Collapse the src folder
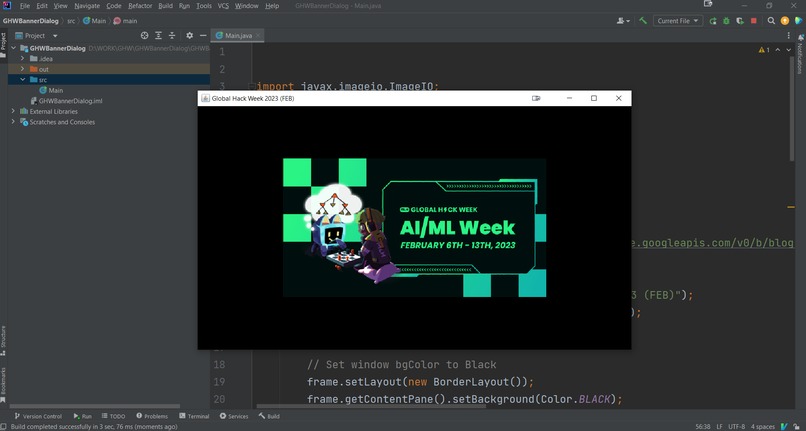Screen dimensions: 806x431 pyautogui.click(x=23, y=80)
